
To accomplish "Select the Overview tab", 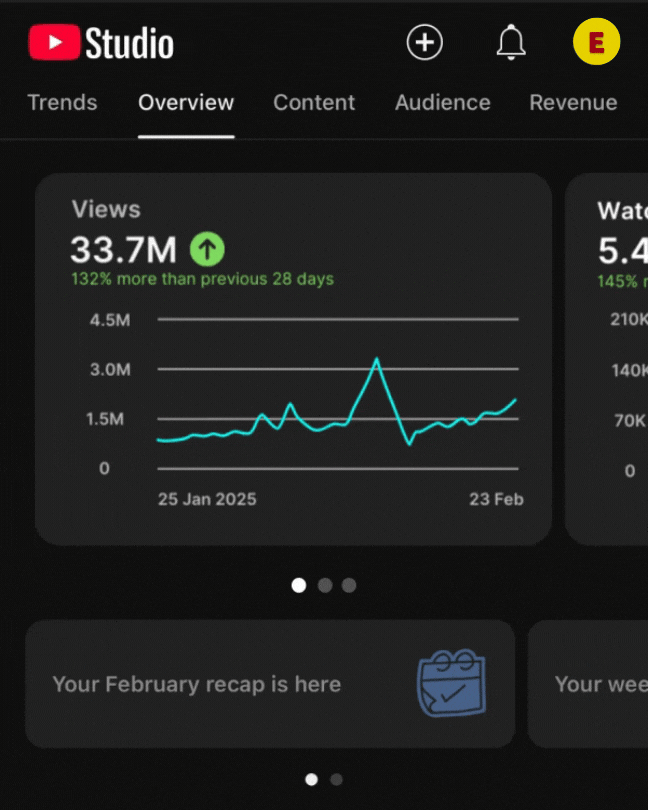I will tap(186, 102).
